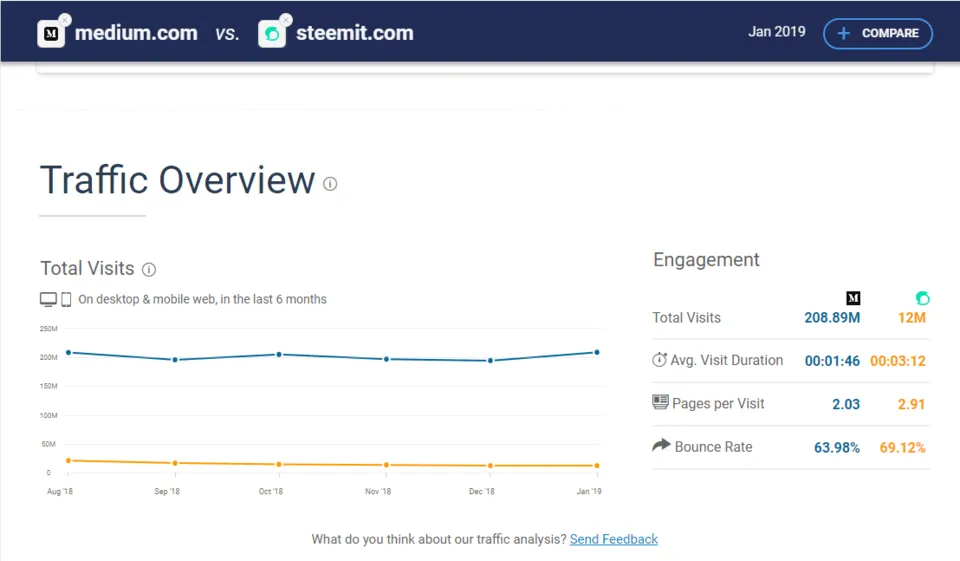Click the 2.03 pages per visit value
This screenshot has width=960, height=561.
846,404
